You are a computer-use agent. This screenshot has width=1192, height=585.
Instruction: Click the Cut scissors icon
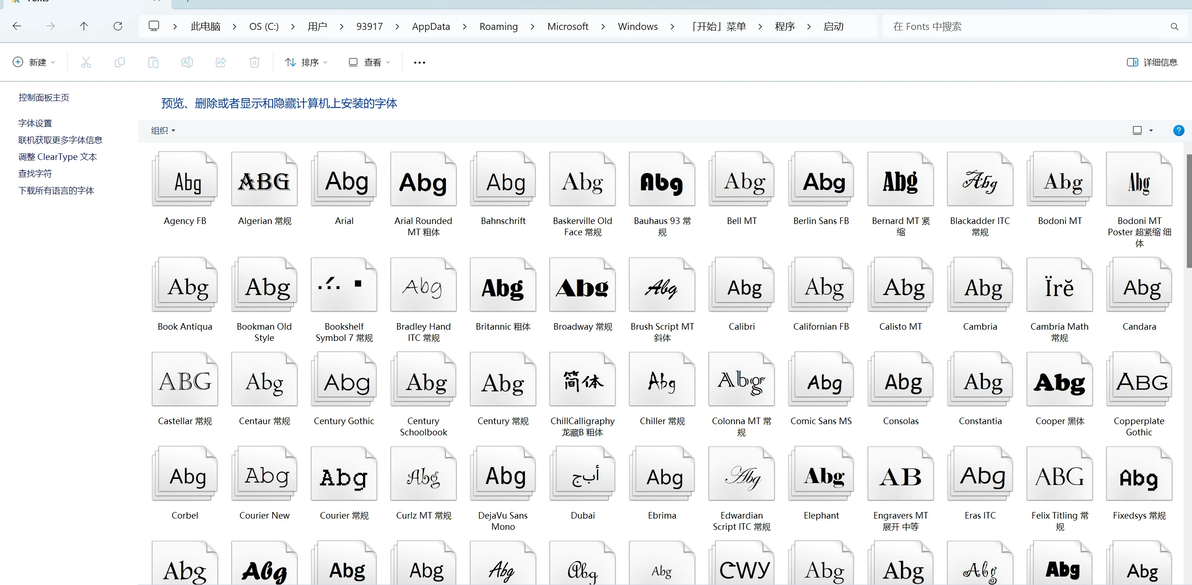[86, 62]
